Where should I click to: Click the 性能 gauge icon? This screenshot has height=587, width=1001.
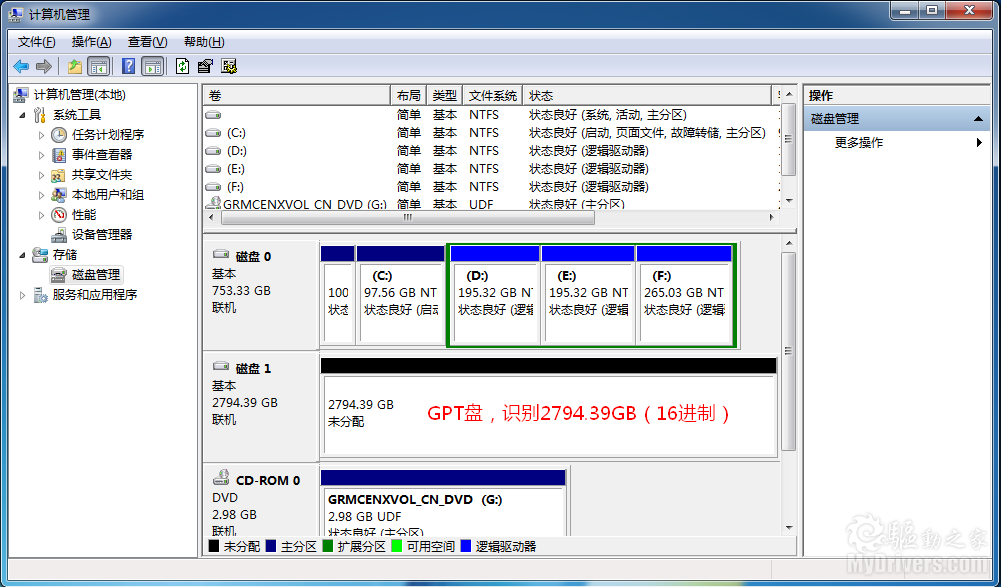pos(60,214)
